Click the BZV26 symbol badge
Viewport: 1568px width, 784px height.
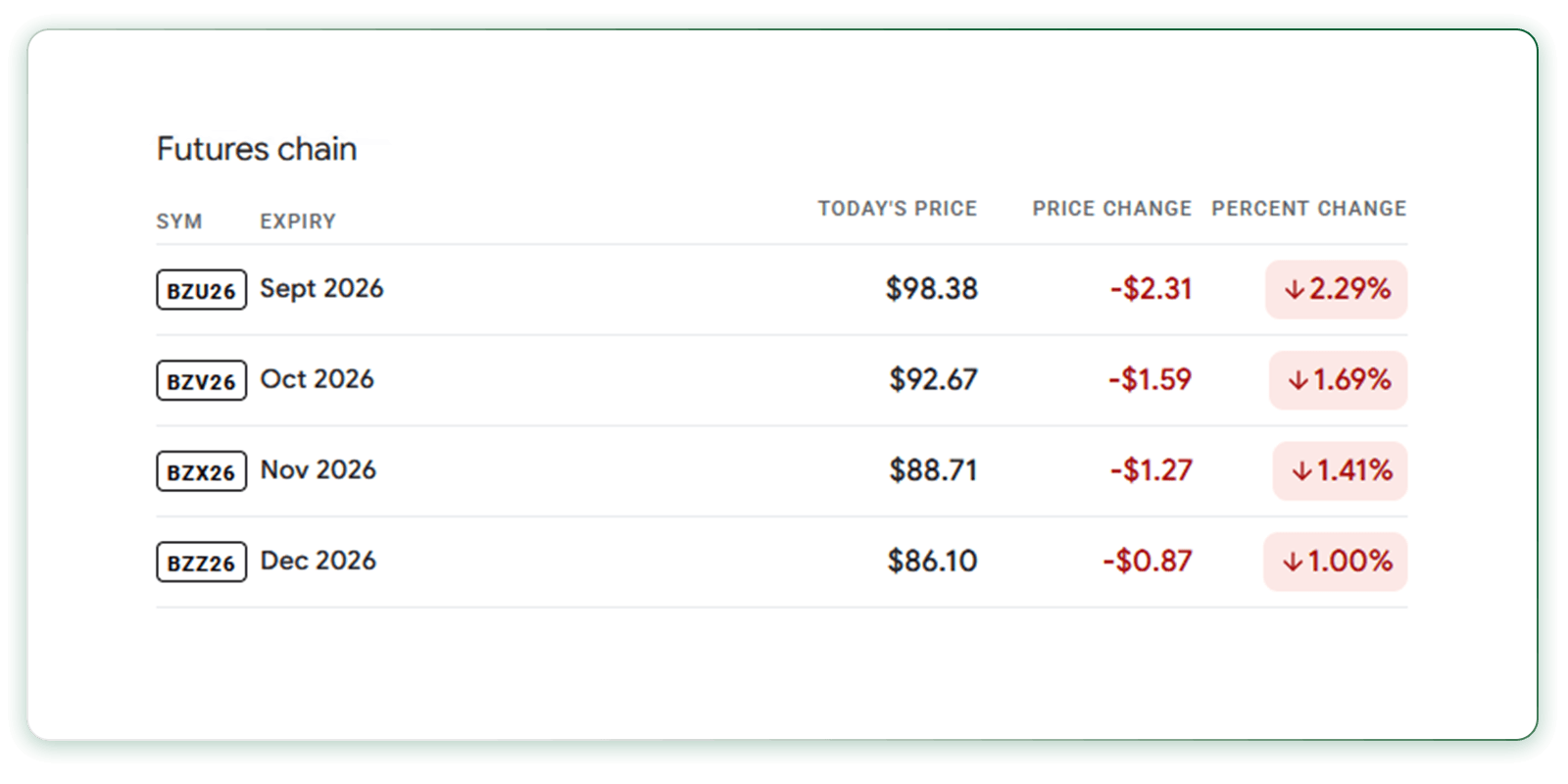tap(201, 380)
